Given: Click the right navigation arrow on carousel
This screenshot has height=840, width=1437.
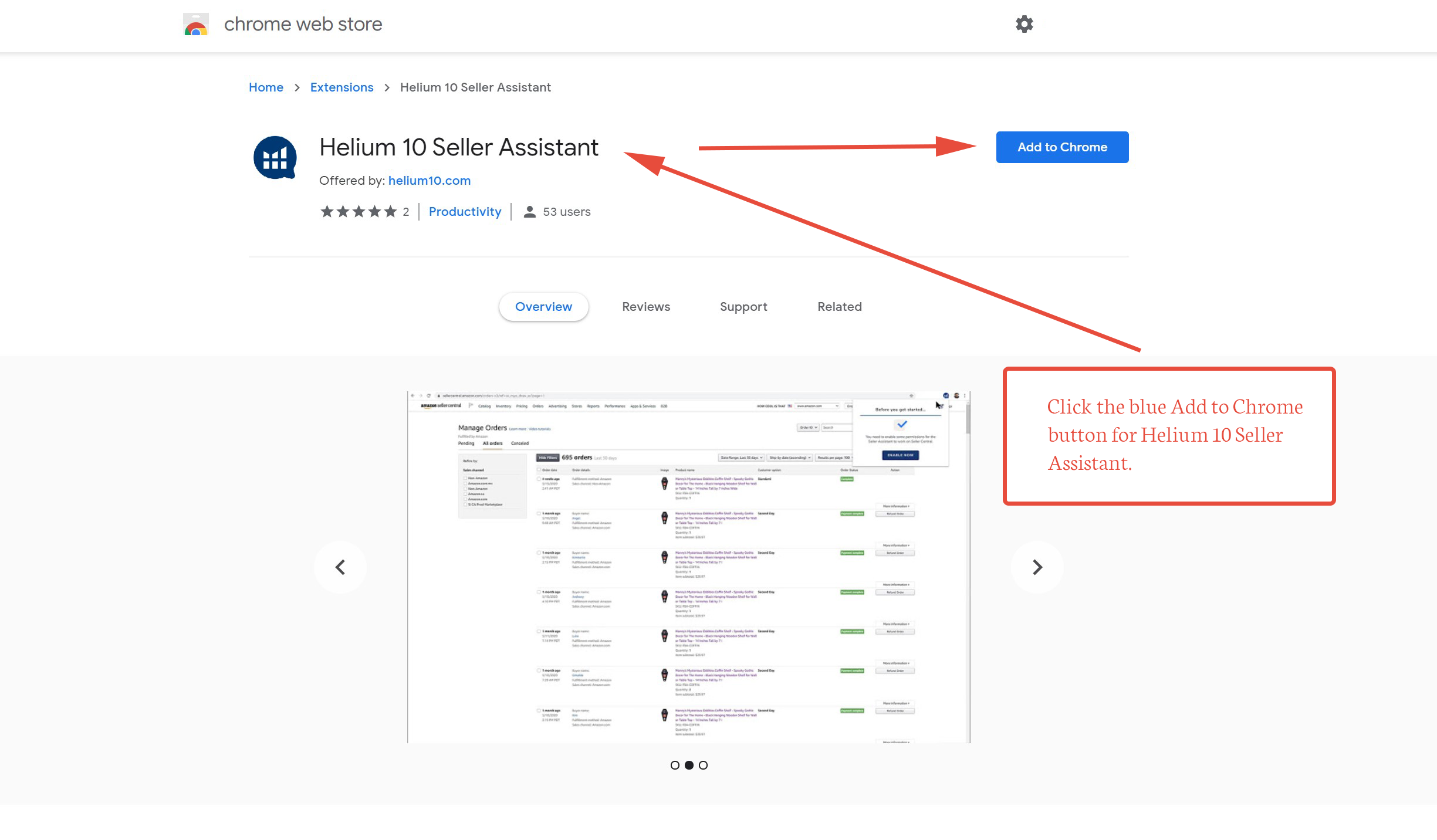Looking at the screenshot, I should 1037,566.
